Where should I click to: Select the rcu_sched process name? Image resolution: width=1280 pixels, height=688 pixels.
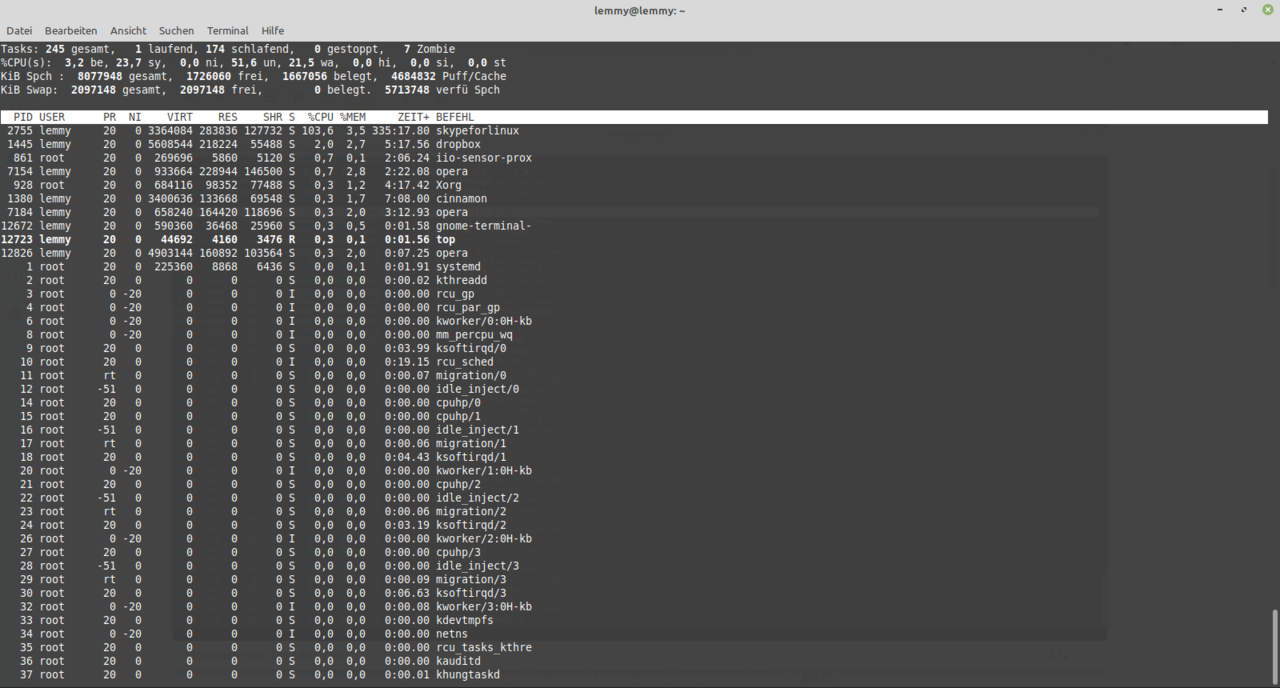pos(465,362)
